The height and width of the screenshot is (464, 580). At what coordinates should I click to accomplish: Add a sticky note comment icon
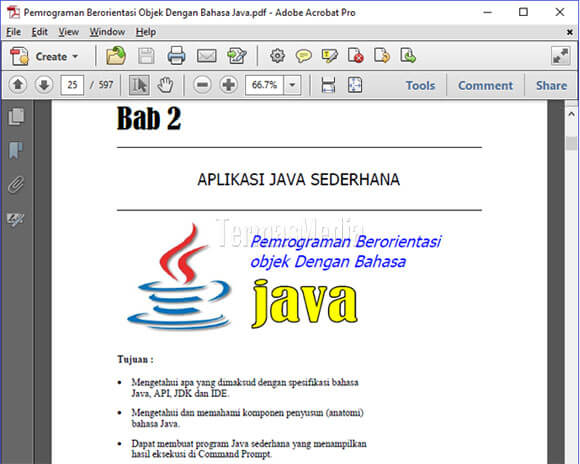[x=303, y=56]
